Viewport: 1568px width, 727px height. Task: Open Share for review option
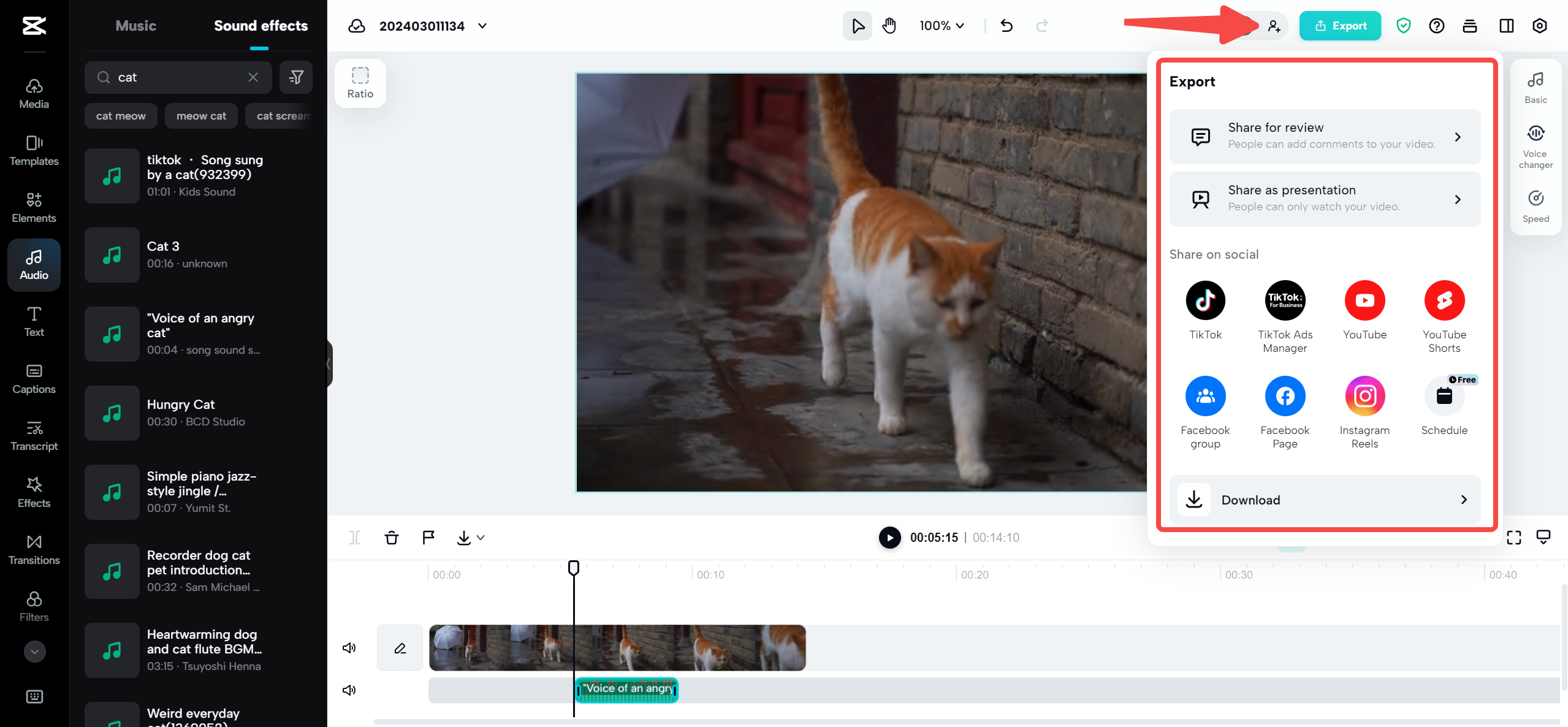[1324, 136]
